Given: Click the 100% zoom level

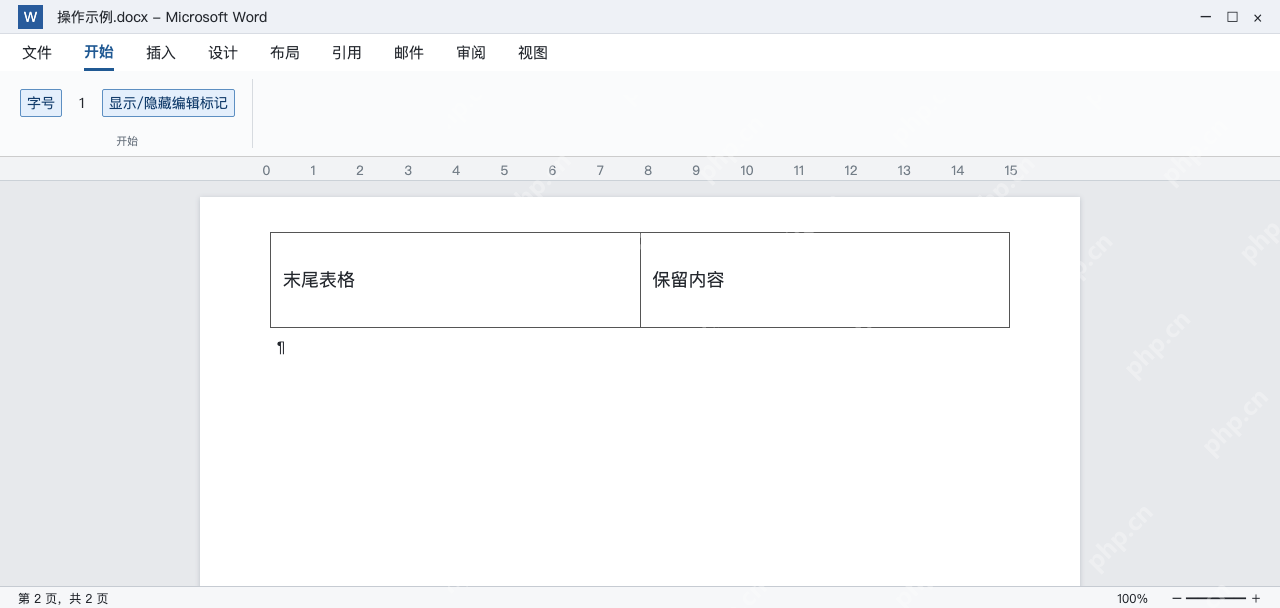Looking at the screenshot, I should click(1132, 598).
